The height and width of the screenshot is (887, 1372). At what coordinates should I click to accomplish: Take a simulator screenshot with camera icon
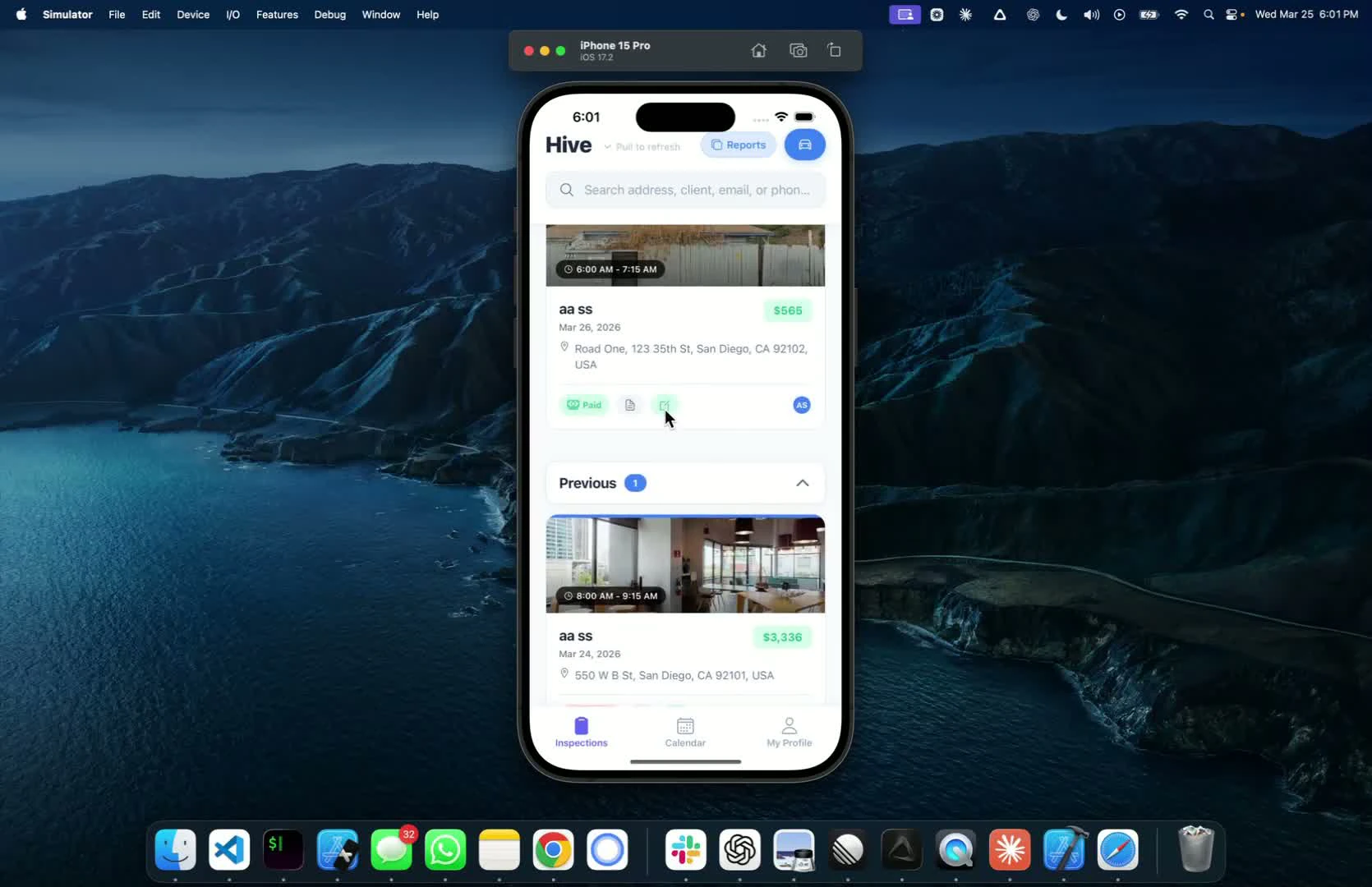(x=798, y=50)
